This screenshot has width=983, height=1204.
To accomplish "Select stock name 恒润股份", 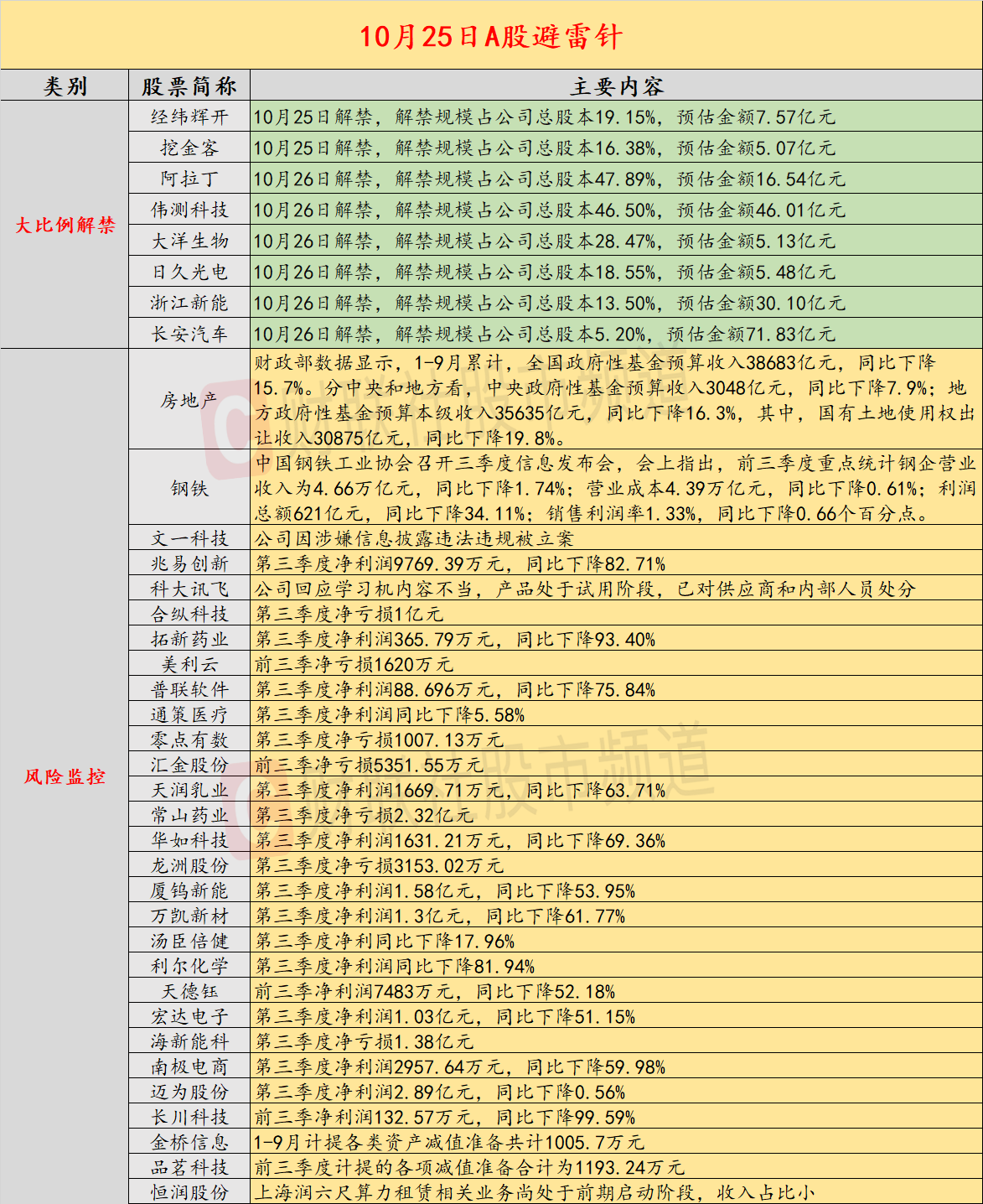I will click(189, 1192).
